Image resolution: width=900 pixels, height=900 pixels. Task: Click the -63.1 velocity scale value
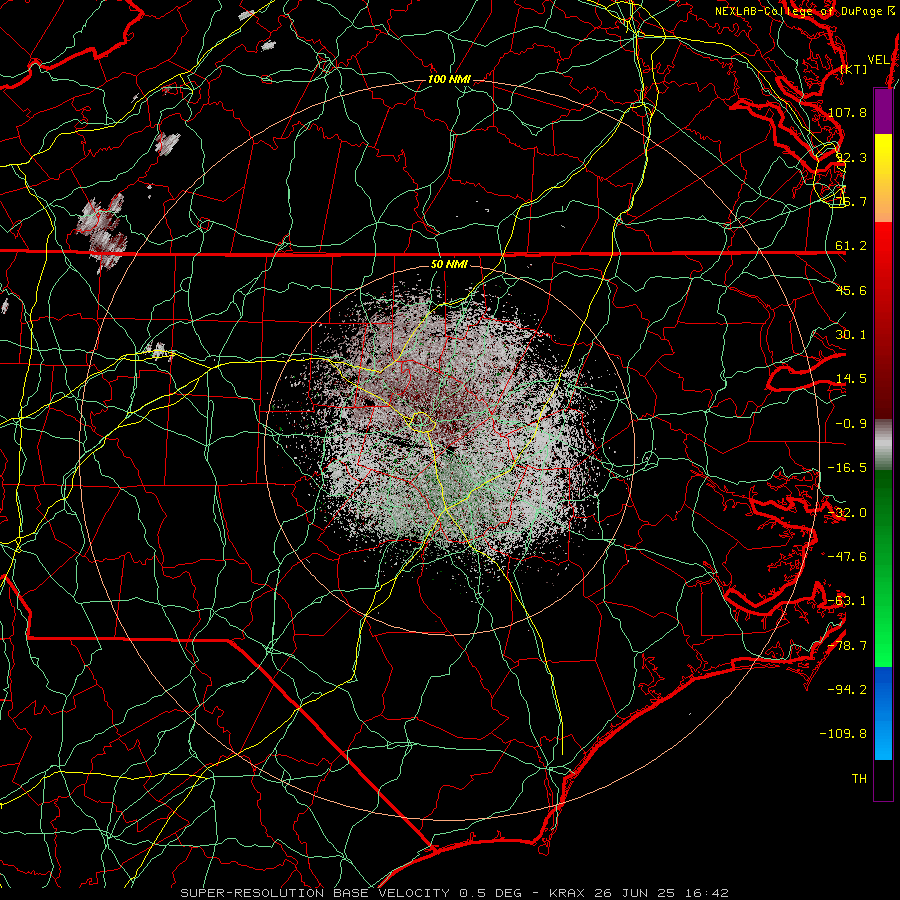point(848,600)
